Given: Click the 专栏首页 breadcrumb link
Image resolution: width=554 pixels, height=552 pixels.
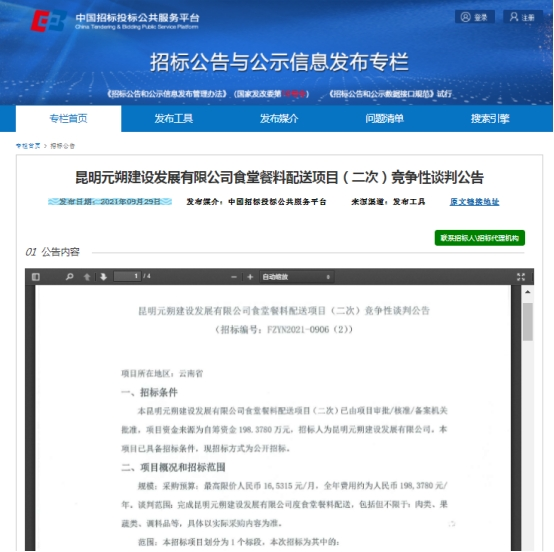Looking at the screenshot, I should 28,146.
